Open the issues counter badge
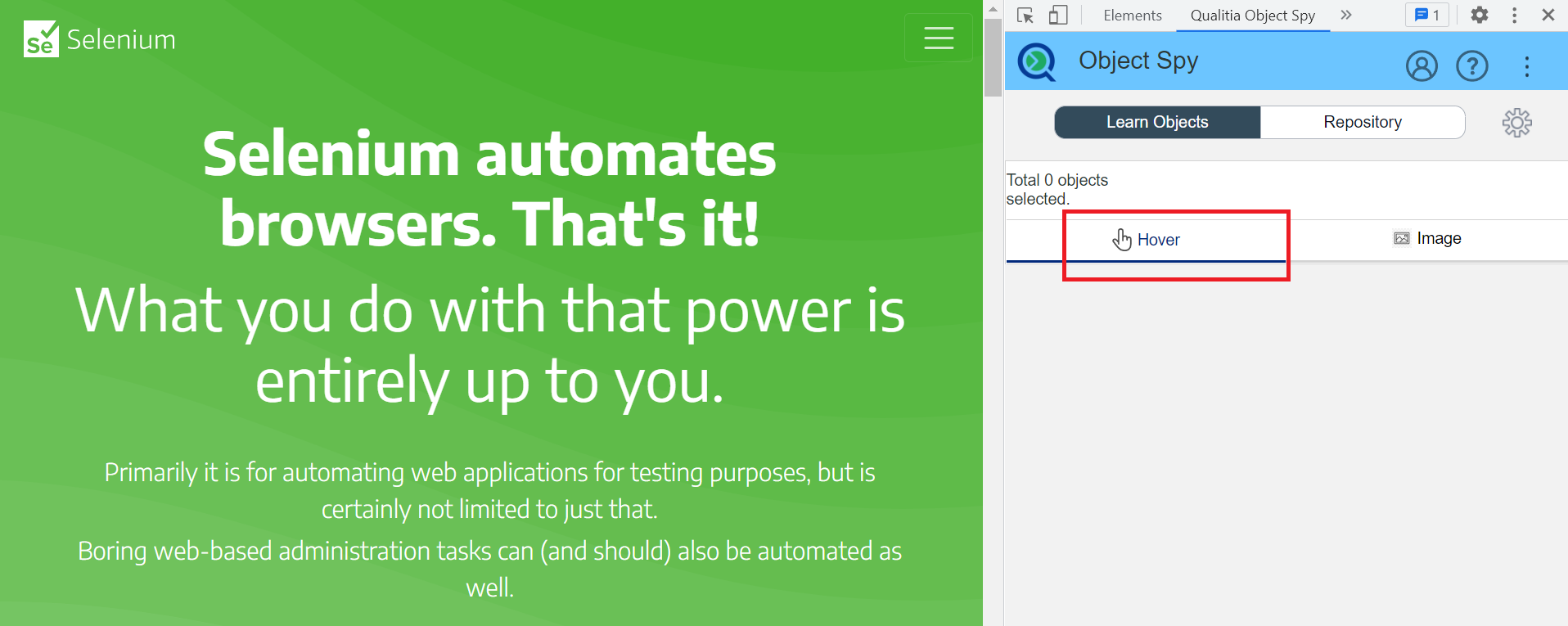This screenshot has height=626, width=1568. pyautogui.click(x=1427, y=16)
